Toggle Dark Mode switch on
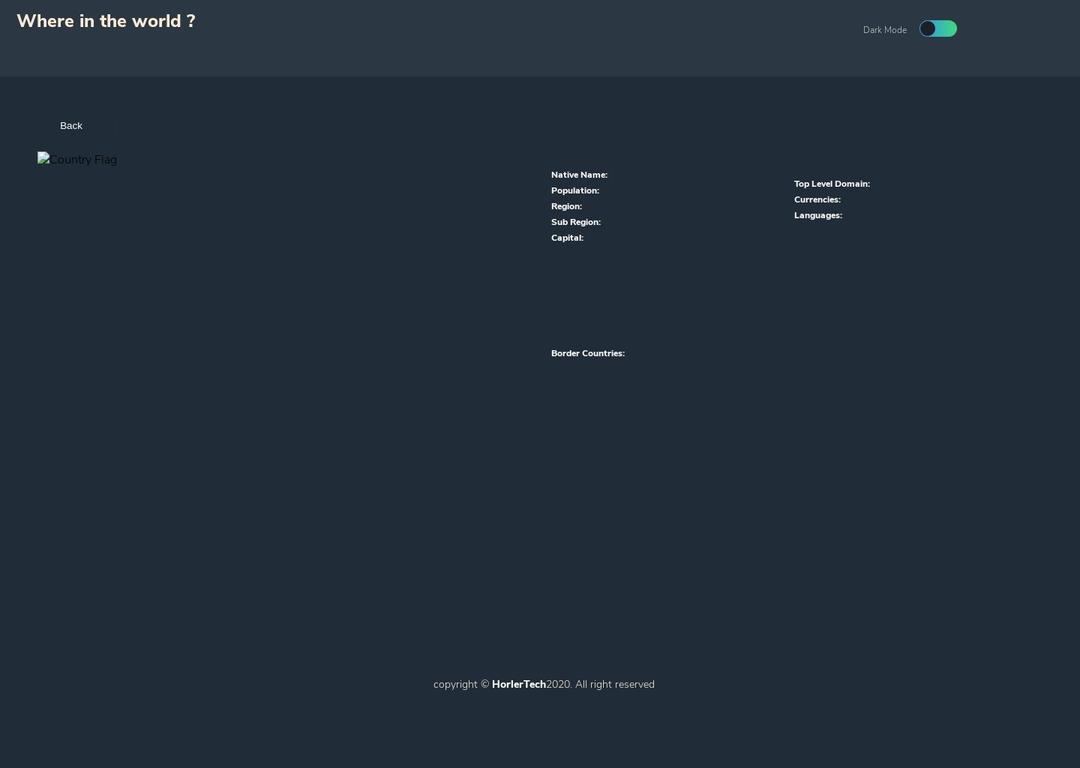Screen dimensions: 1080x768 pos(938,28)
